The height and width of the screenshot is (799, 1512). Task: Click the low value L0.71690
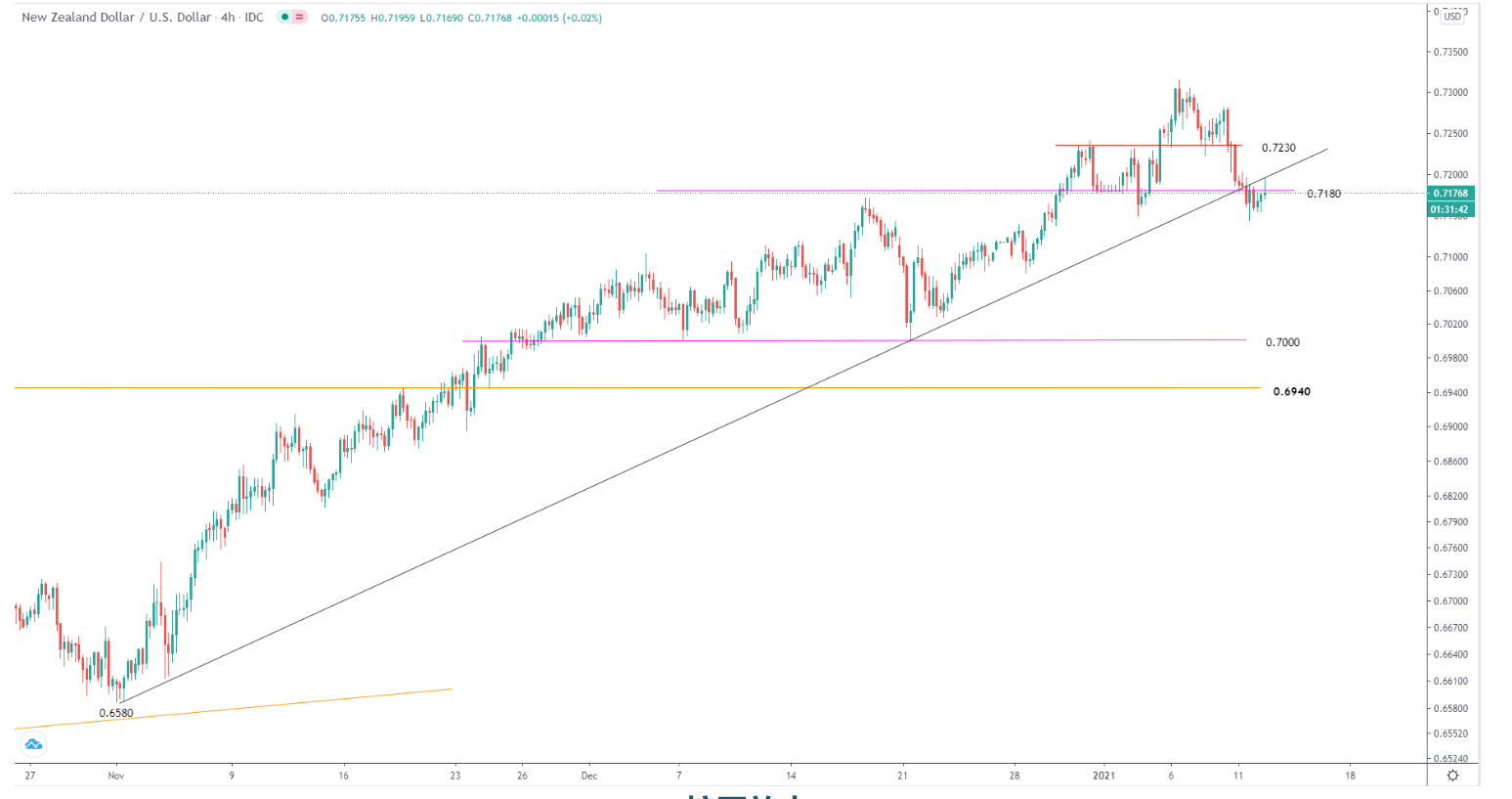click(x=442, y=18)
